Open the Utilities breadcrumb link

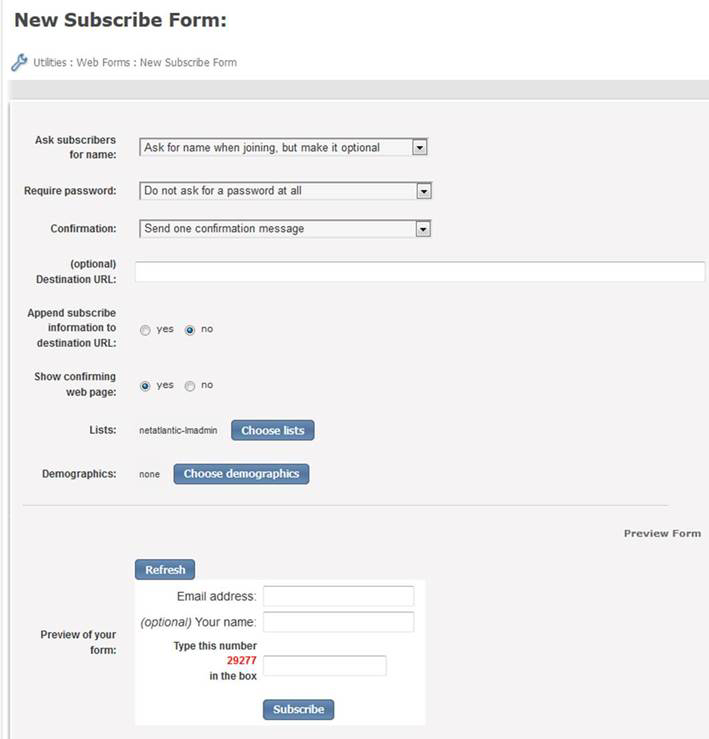pos(49,62)
